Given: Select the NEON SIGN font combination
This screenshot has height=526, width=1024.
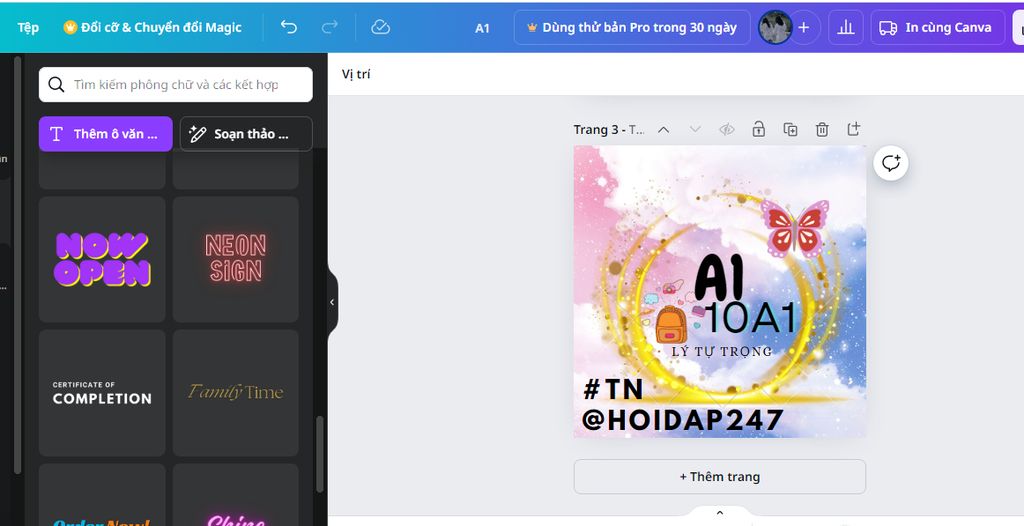Looking at the screenshot, I should click(236, 259).
